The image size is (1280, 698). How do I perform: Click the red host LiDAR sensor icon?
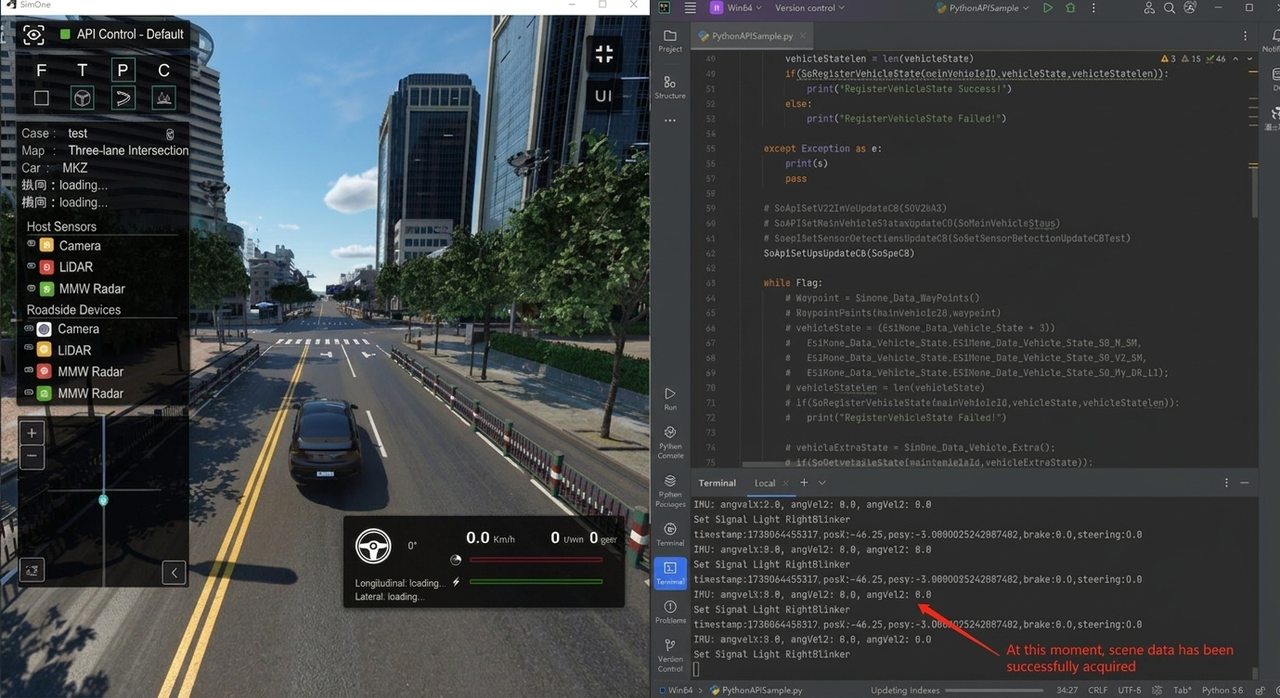pos(46,267)
